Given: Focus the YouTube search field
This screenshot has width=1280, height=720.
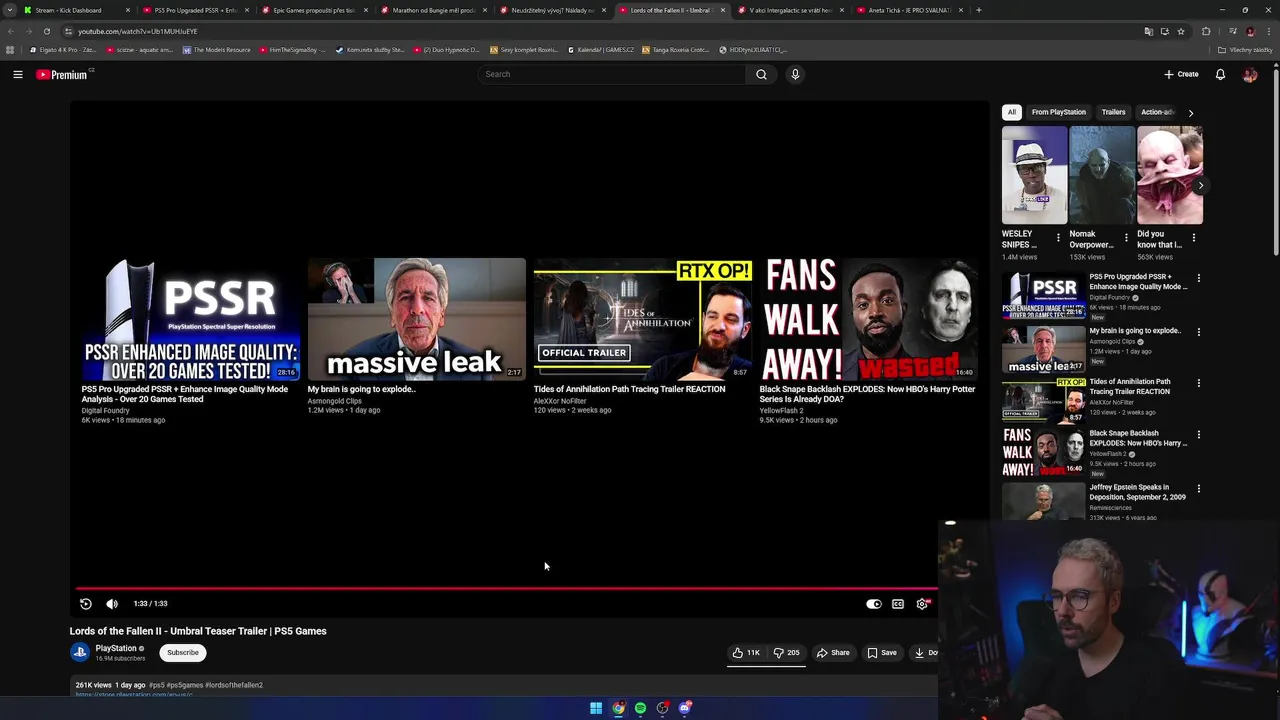Looking at the screenshot, I should 612,74.
